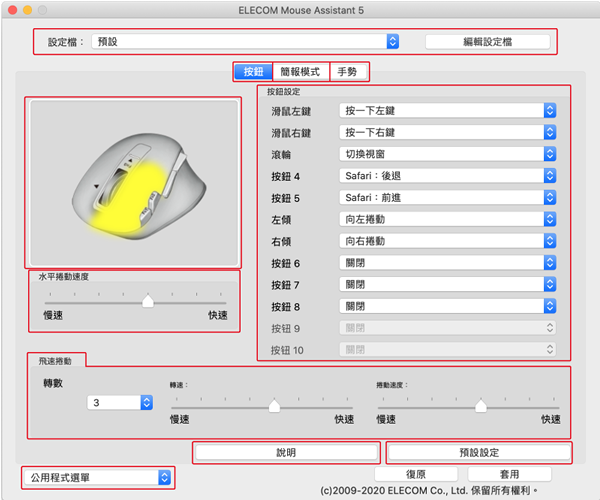Open the 設定檔 profile dropdown
The height and width of the screenshot is (500, 600).
[x=245, y=41]
